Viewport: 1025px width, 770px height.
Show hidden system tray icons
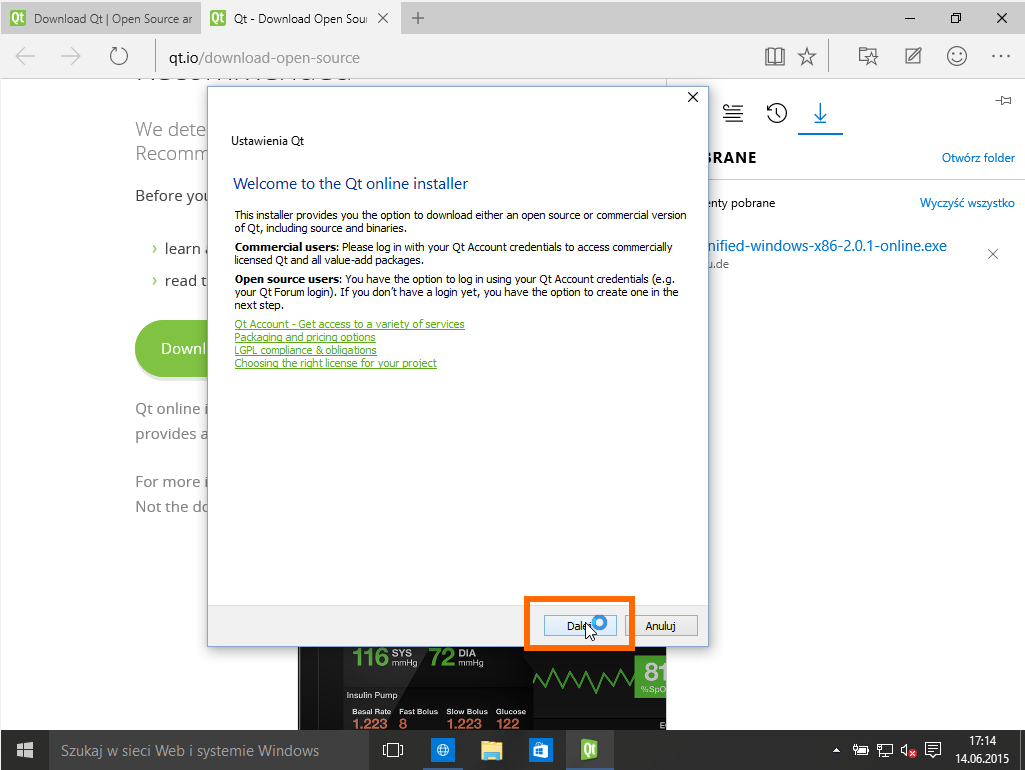[x=836, y=750]
